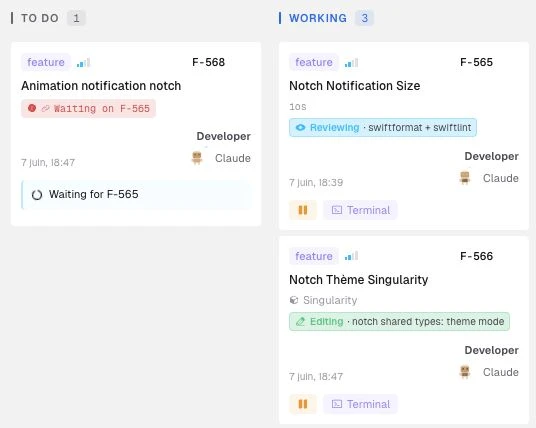Click the TO DO count badge 1
The width and height of the screenshot is (536, 428).
point(76,18)
